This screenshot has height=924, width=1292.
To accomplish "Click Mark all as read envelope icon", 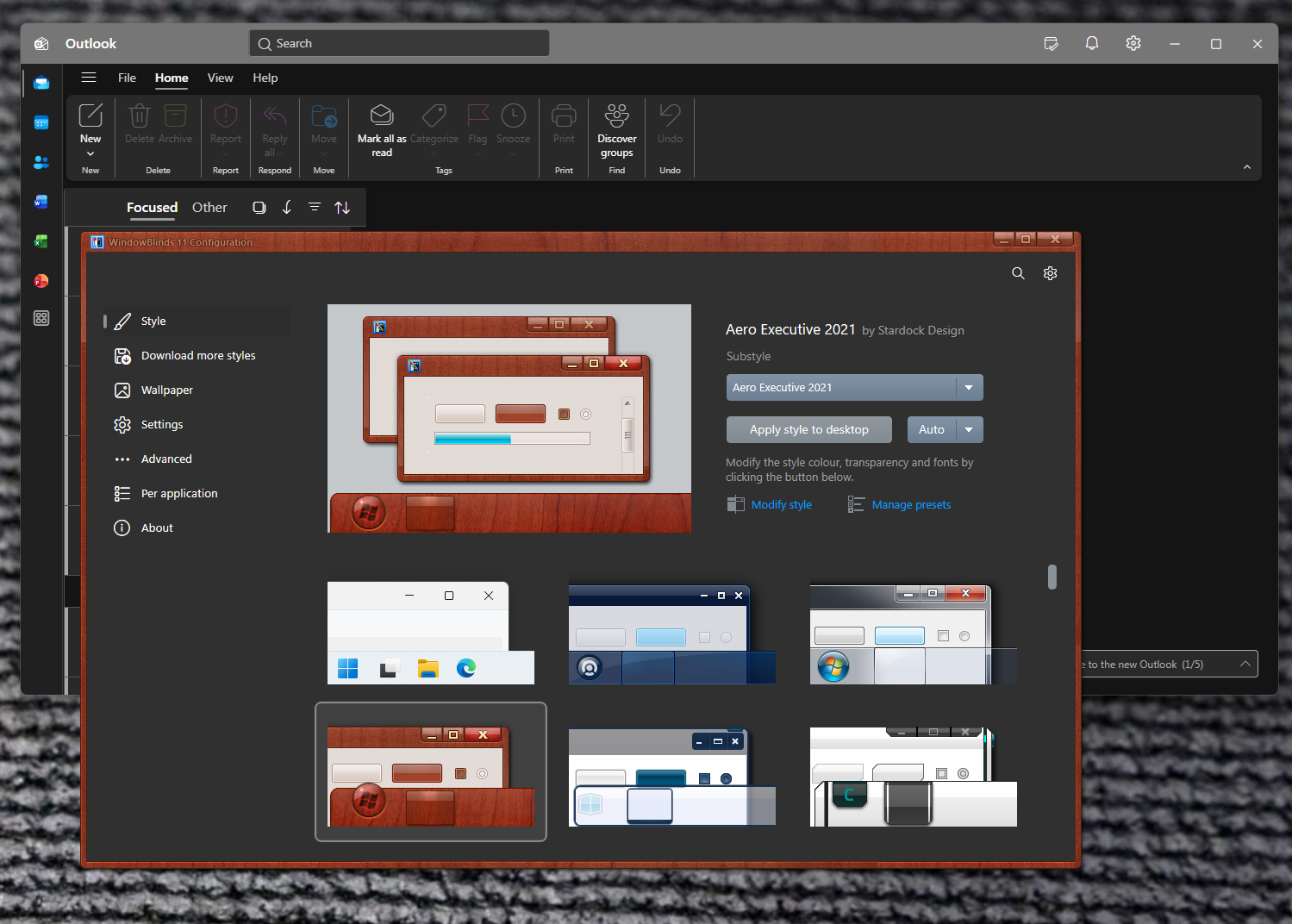I will (382, 115).
